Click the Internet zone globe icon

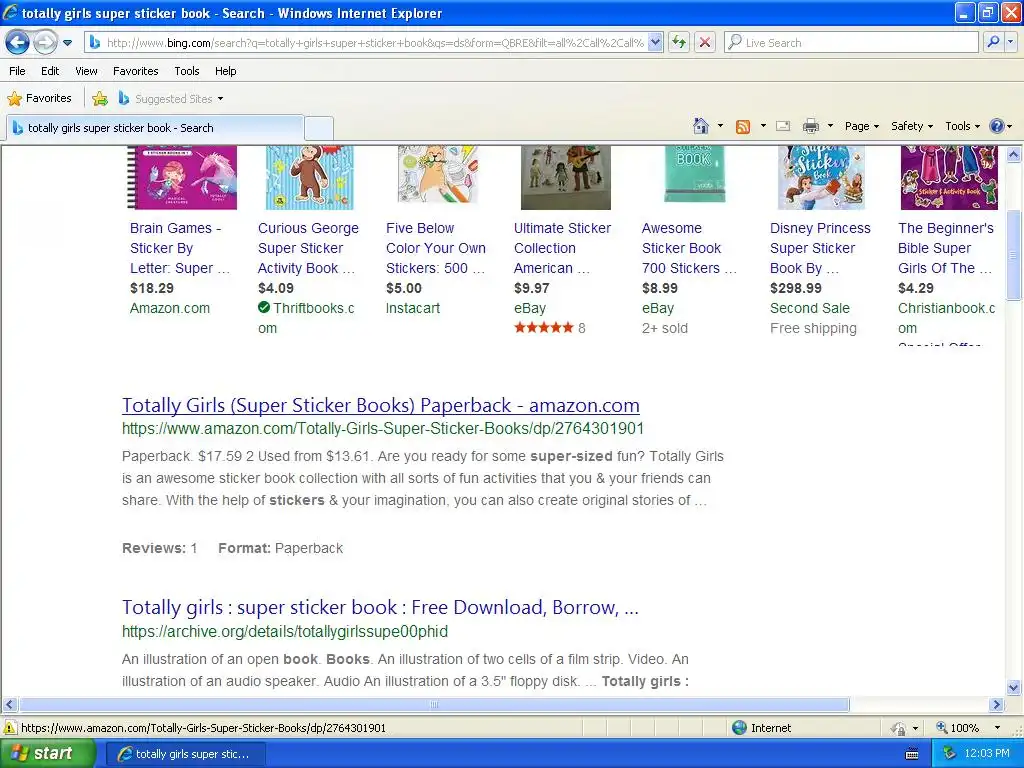[739, 728]
